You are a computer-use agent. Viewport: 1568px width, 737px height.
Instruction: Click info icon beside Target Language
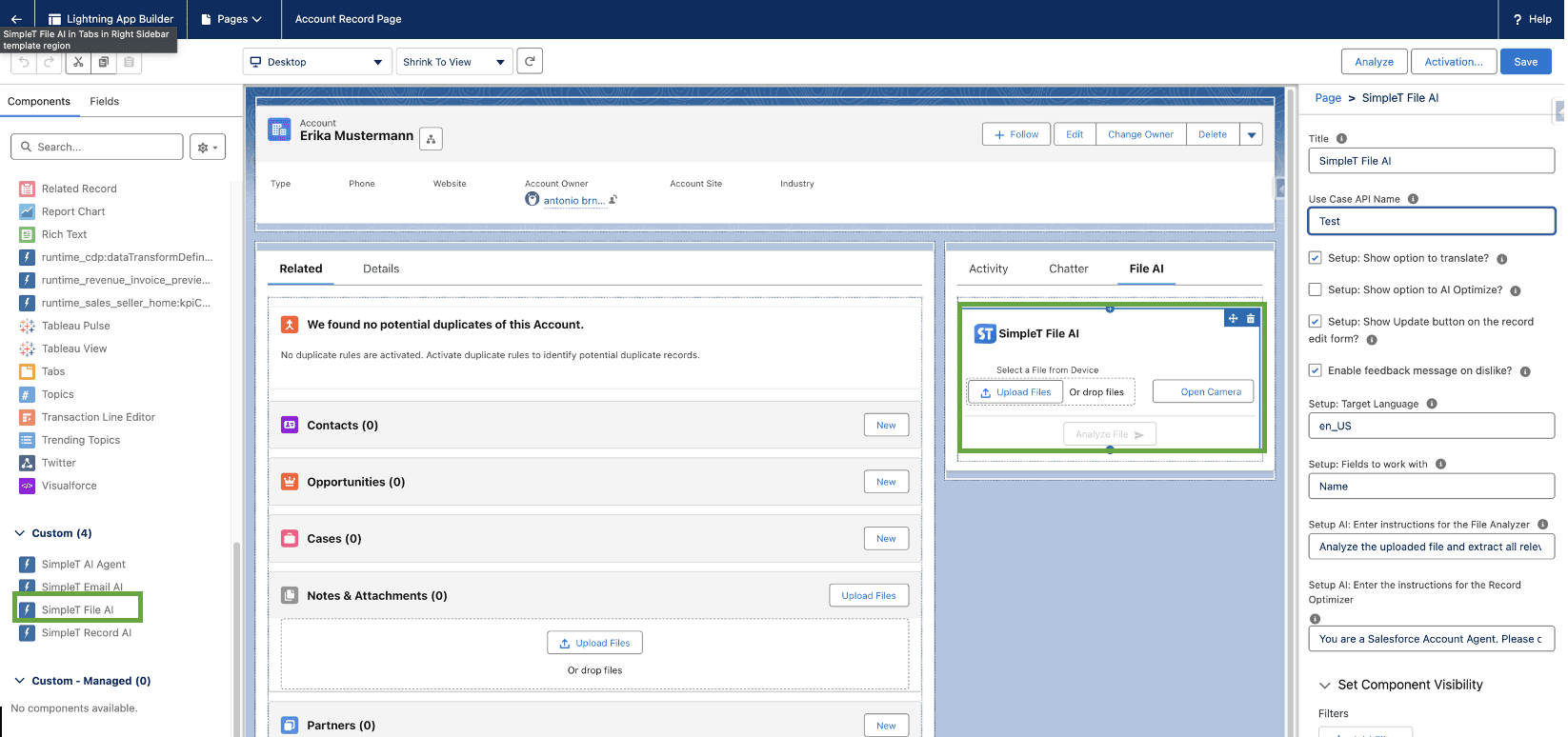pyautogui.click(x=1432, y=404)
